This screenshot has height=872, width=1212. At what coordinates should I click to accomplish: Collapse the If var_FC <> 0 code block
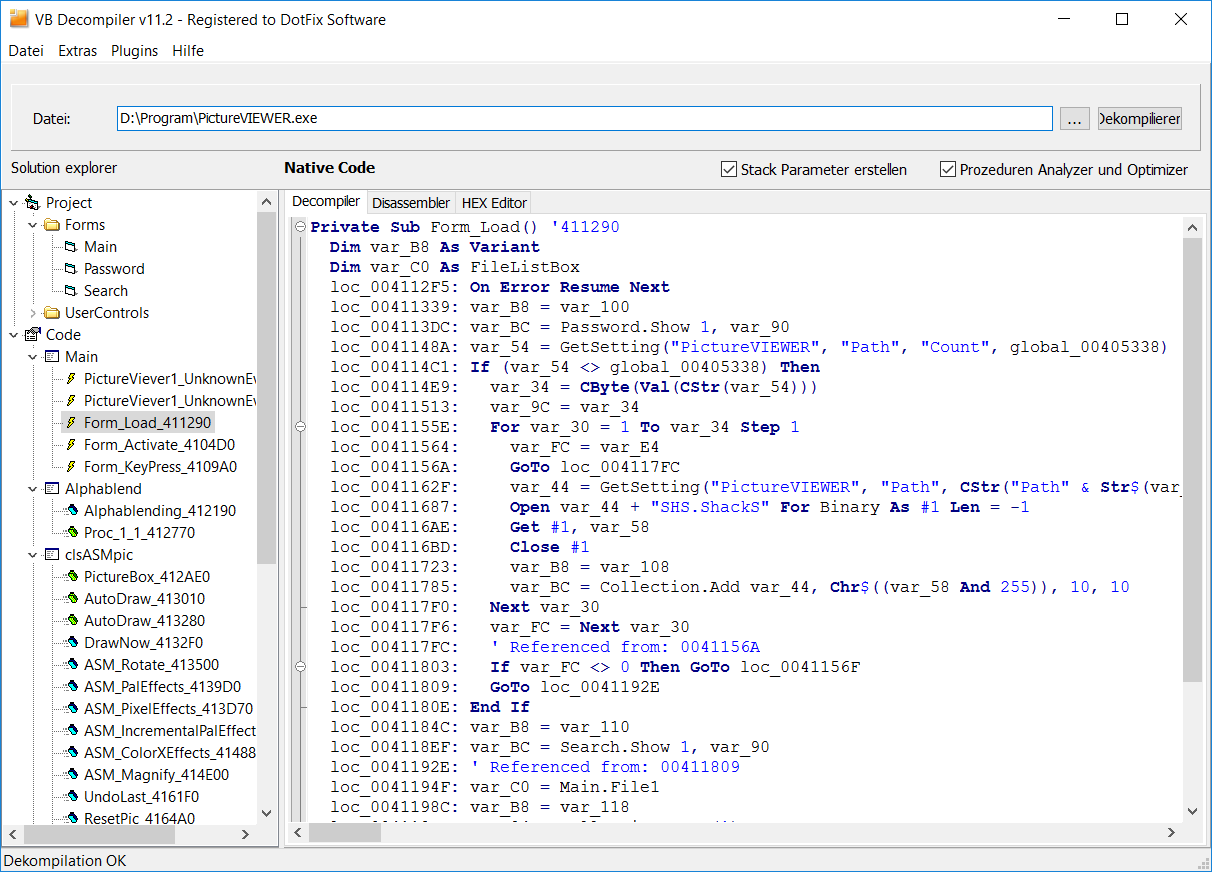pyautogui.click(x=300, y=667)
